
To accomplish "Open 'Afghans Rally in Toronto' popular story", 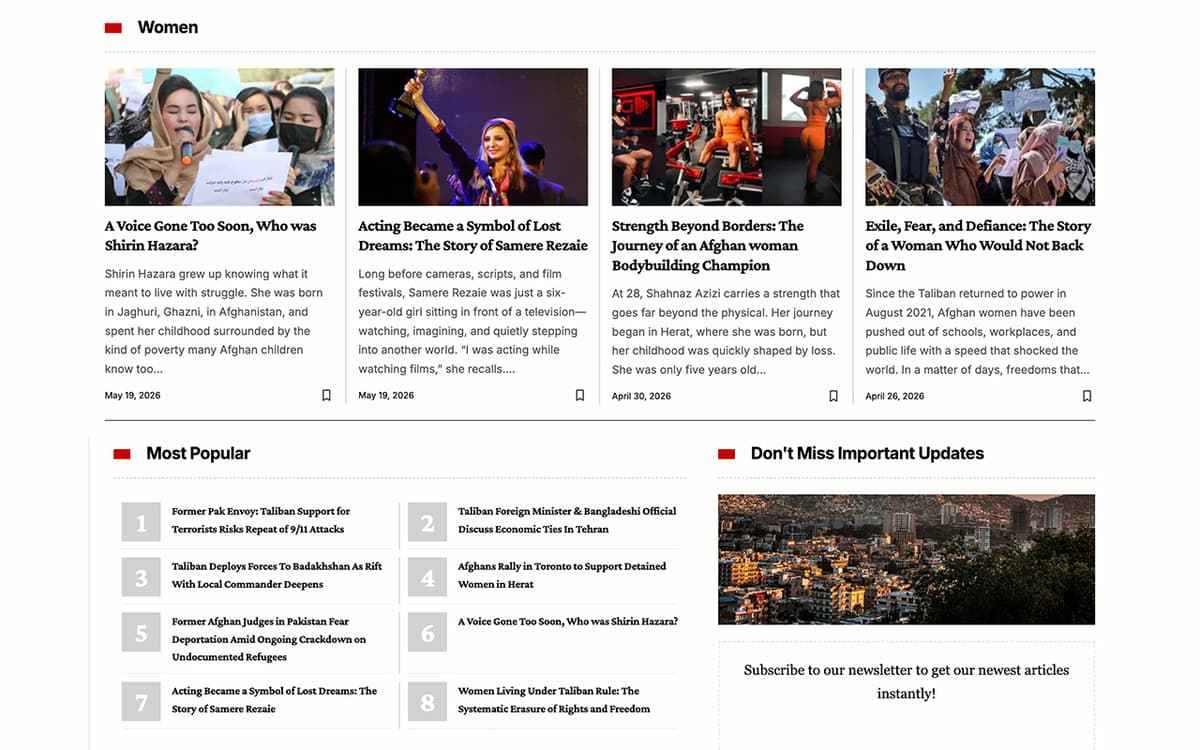I will (x=562, y=575).
